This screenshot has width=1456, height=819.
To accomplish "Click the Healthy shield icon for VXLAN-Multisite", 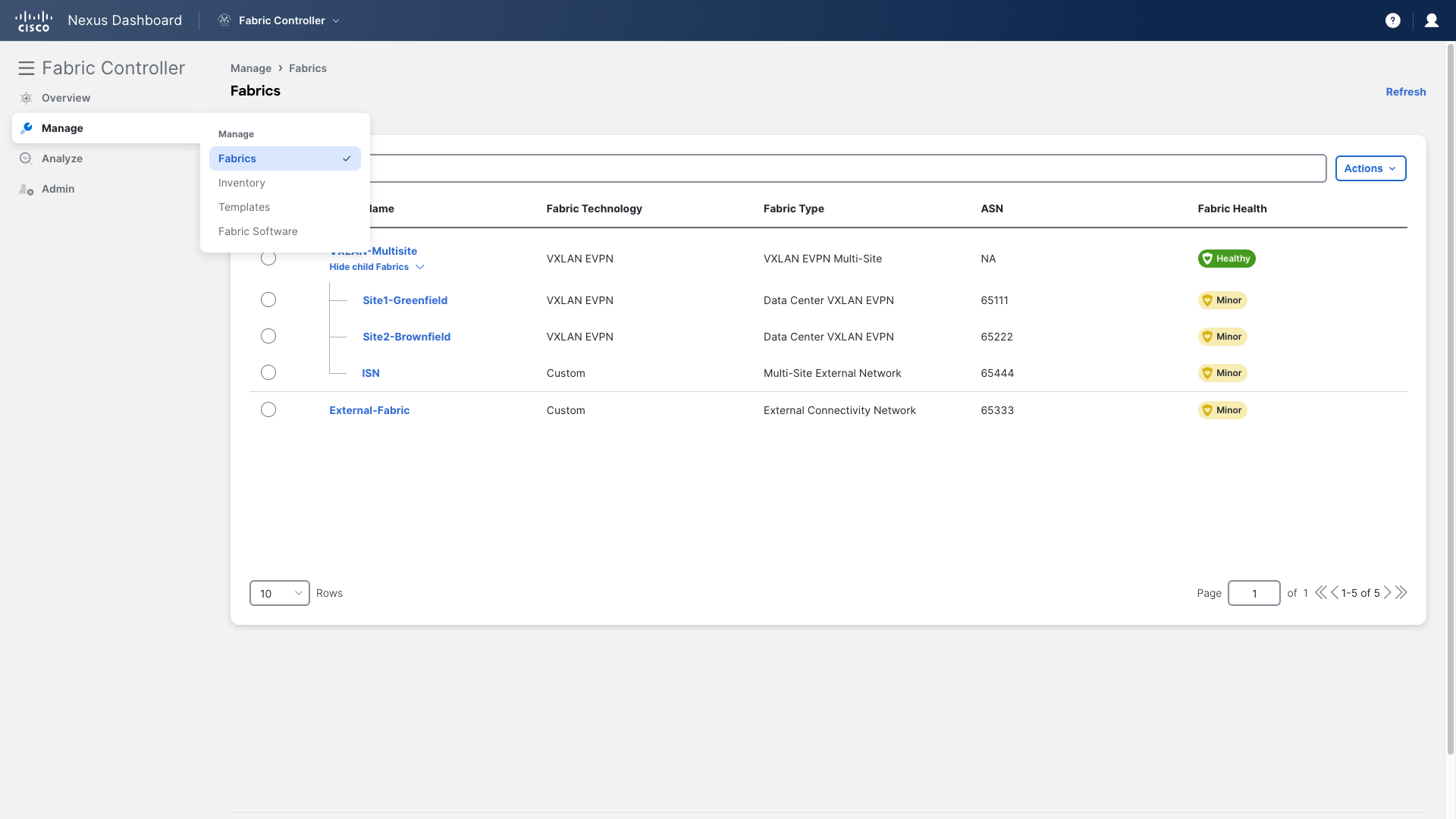I will click(1208, 259).
